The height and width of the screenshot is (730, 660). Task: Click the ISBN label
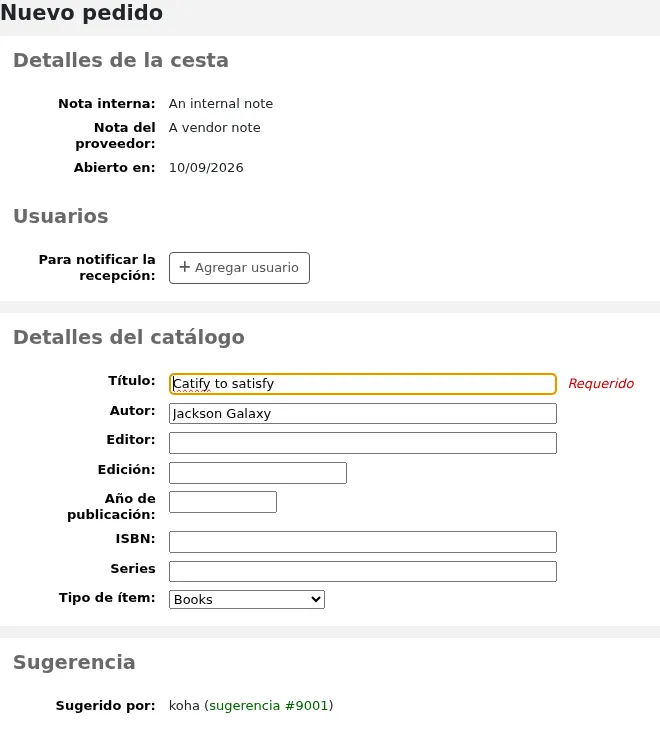click(135, 539)
